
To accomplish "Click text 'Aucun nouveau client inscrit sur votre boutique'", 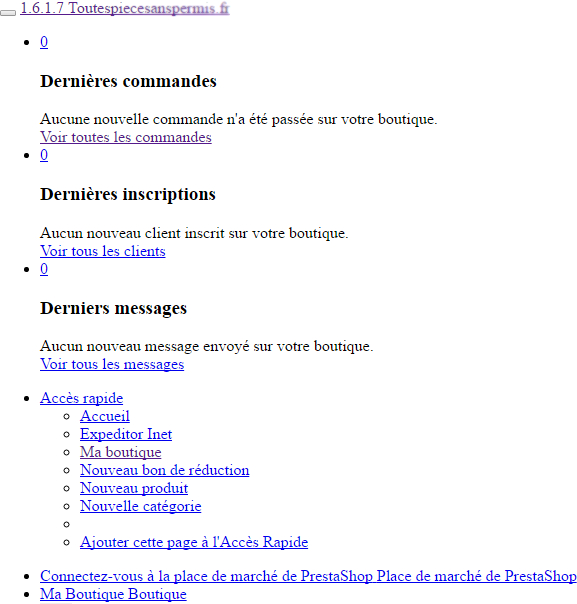I will (x=194, y=233).
